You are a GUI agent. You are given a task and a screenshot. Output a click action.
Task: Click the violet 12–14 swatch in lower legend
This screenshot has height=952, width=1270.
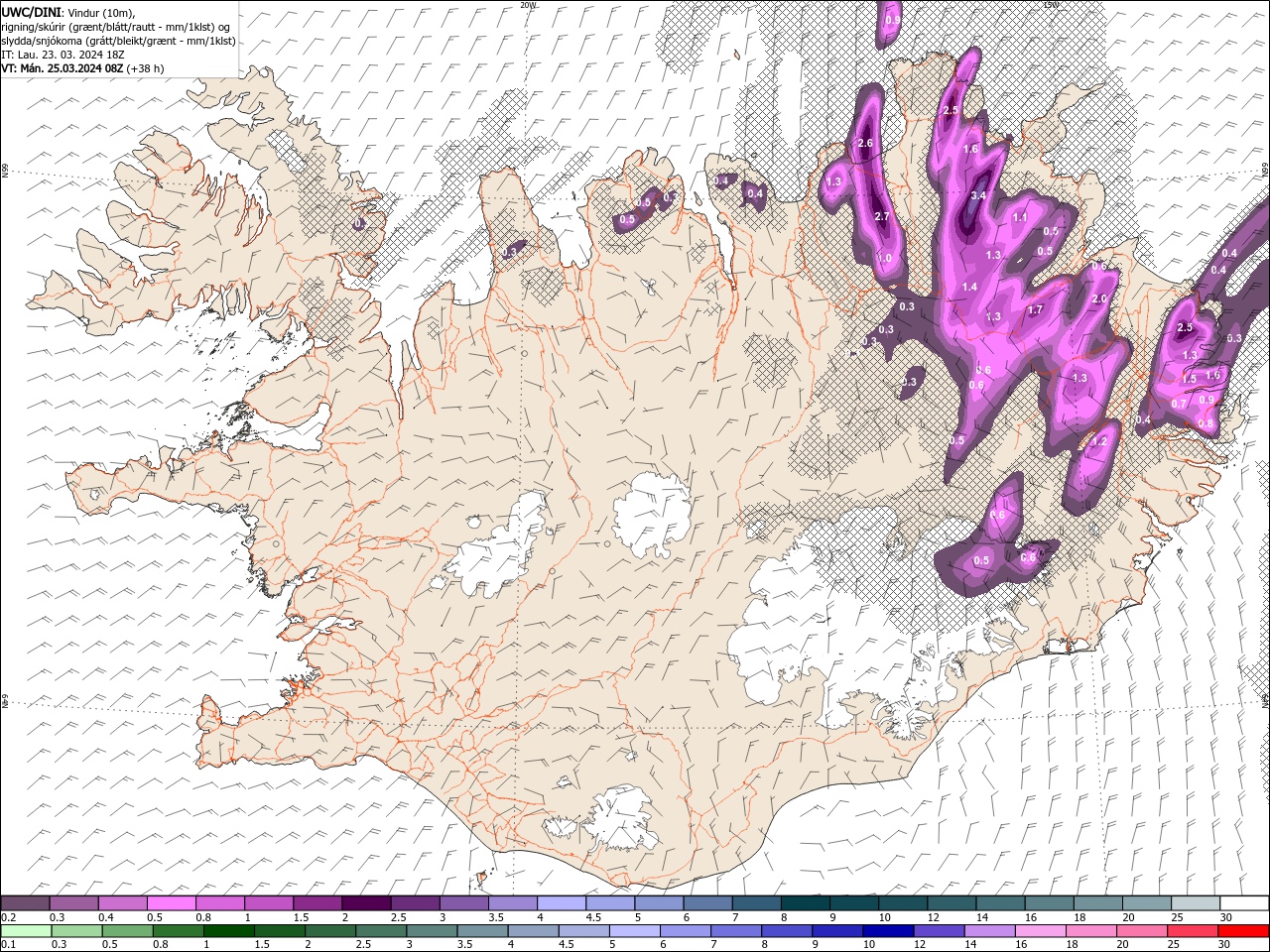point(938,931)
